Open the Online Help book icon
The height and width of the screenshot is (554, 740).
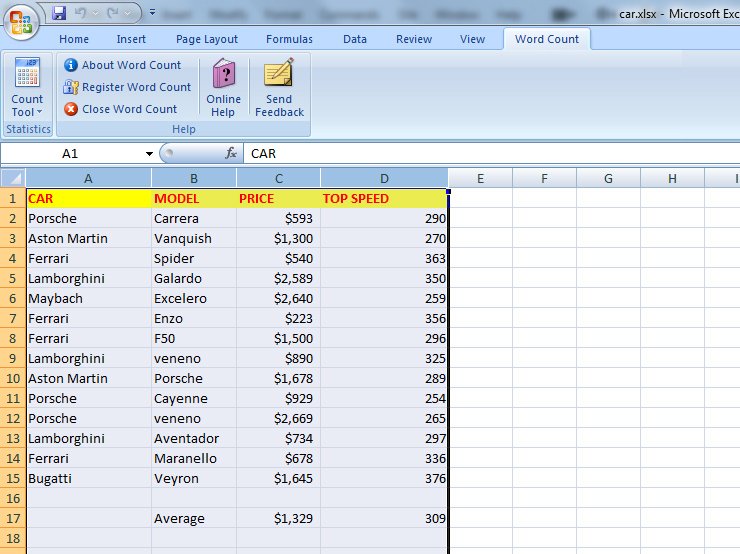pos(224,73)
